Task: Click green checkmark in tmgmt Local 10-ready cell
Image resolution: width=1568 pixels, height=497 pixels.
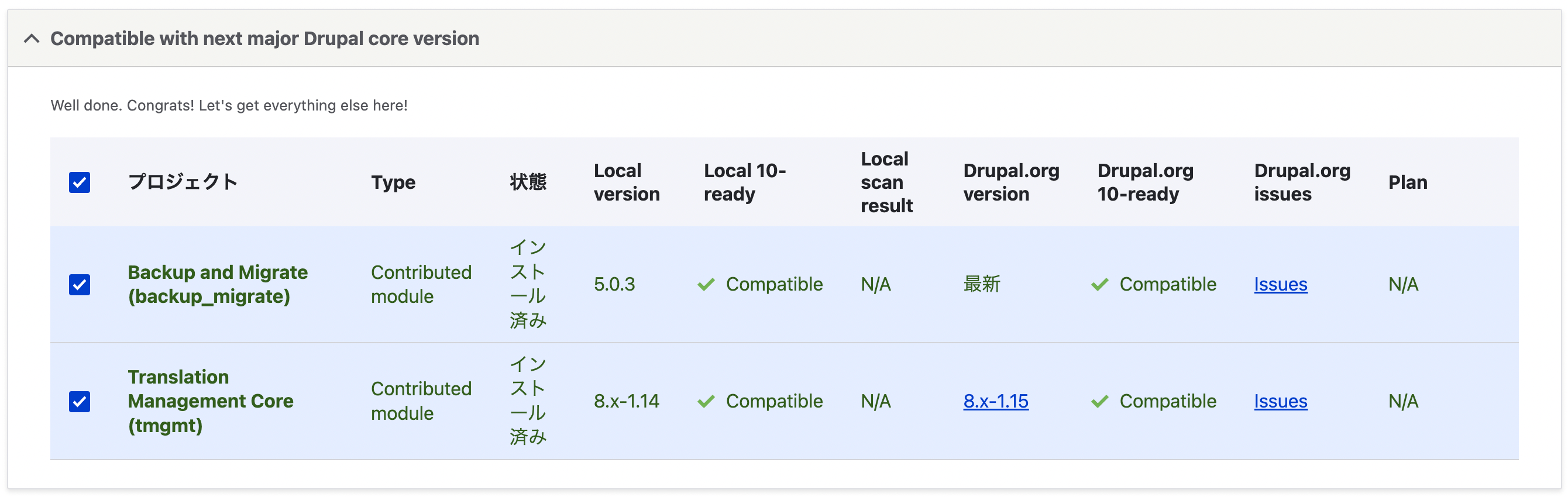Action: [x=706, y=401]
